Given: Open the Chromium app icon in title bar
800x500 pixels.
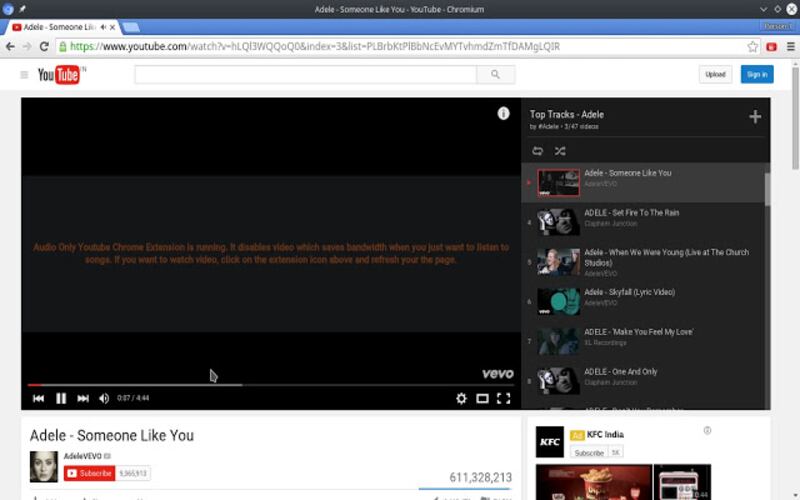Looking at the screenshot, I should tap(8, 9).
